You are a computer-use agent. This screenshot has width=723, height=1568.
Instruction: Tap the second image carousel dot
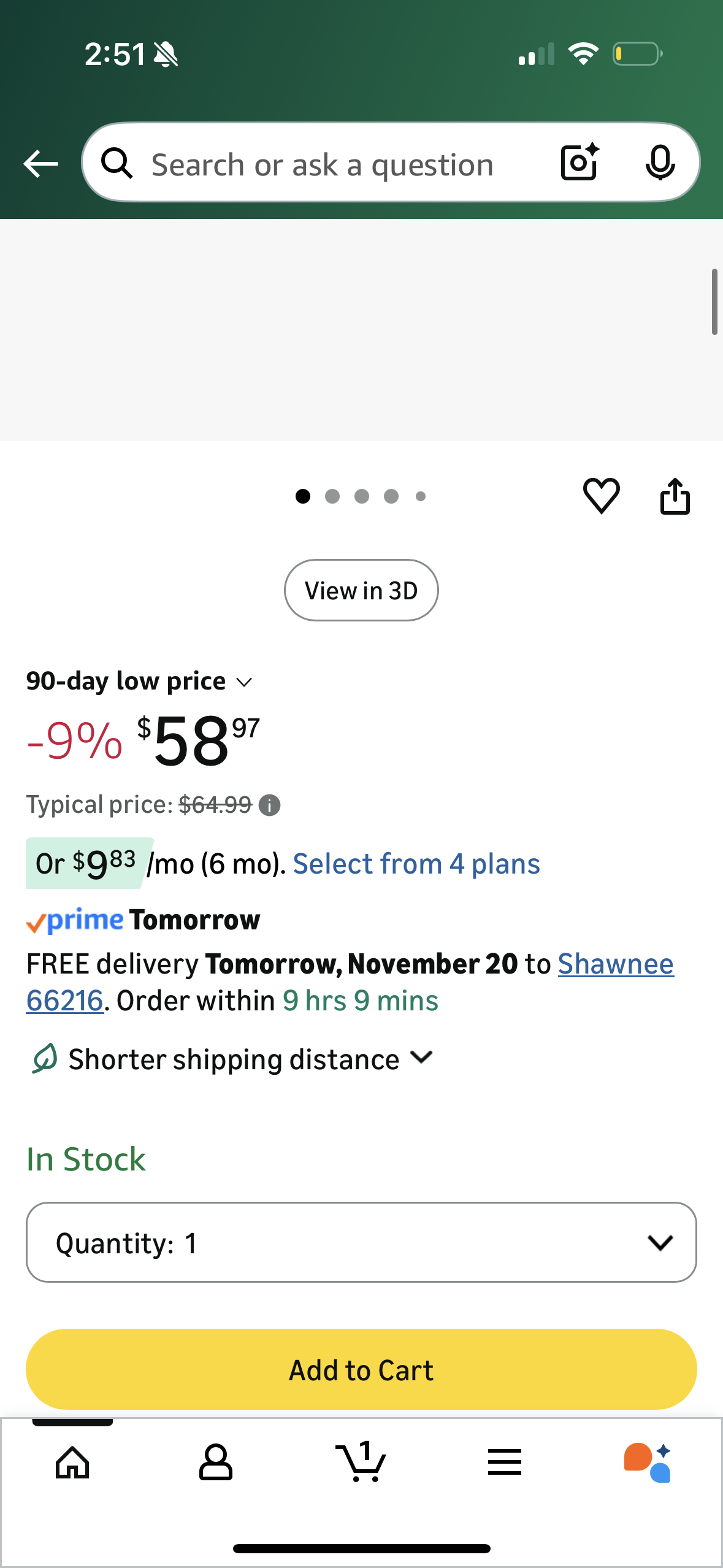[332, 496]
